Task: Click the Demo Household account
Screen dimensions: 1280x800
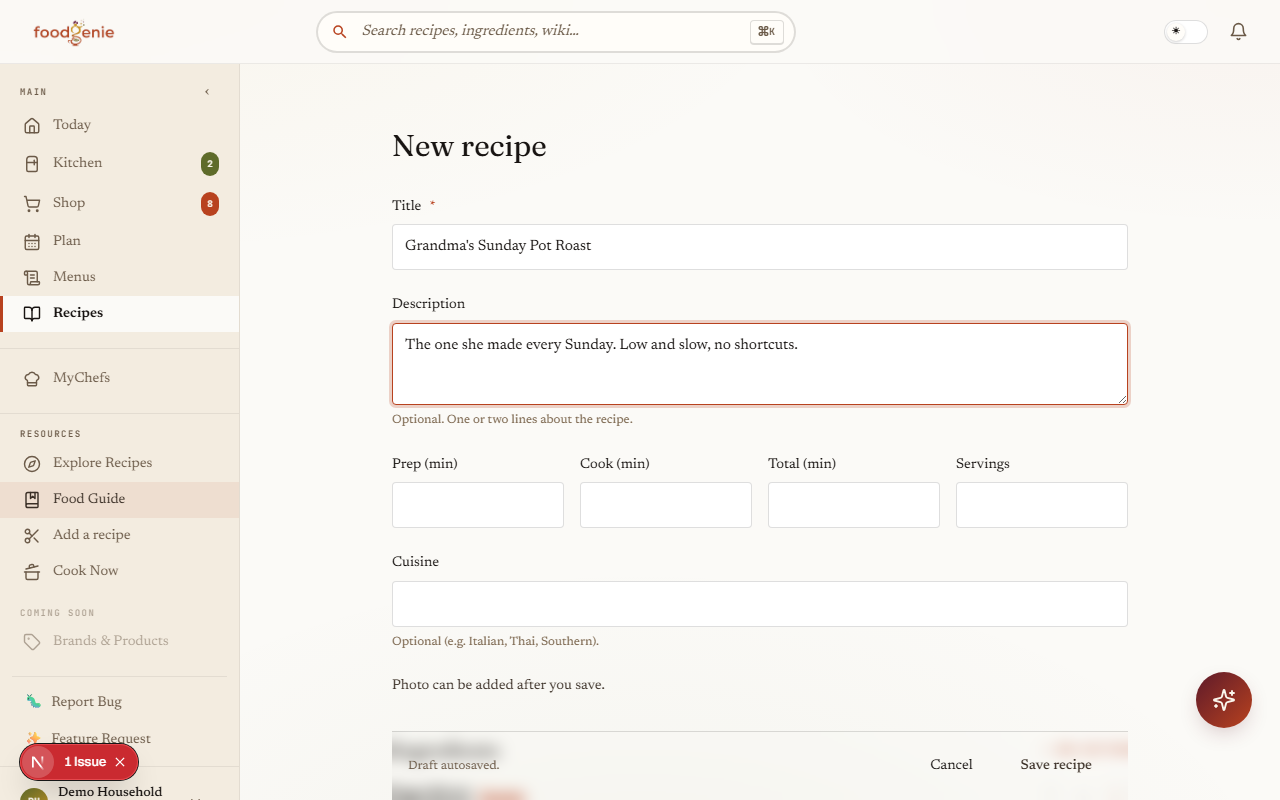Action: [110, 792]
